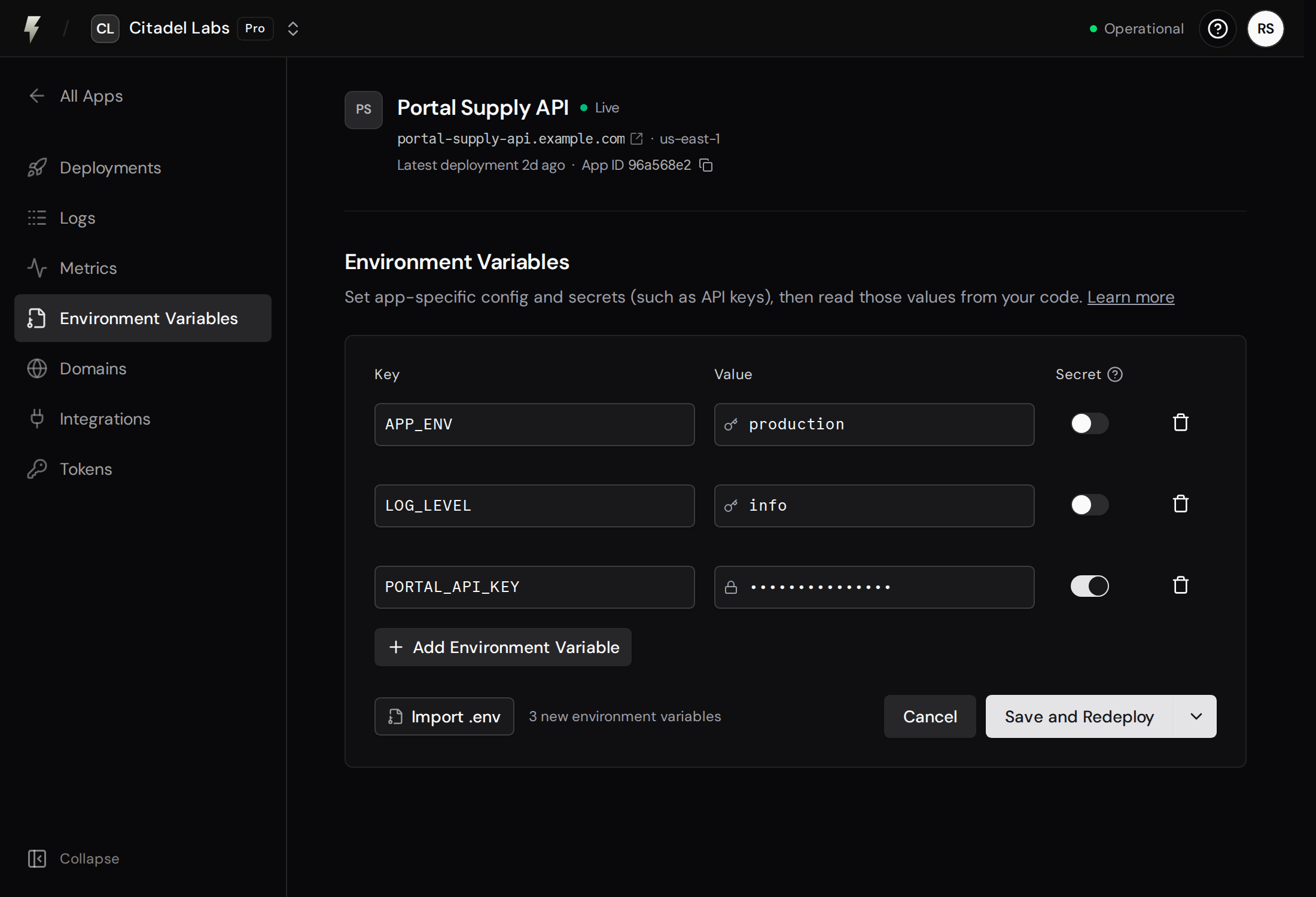Click Add Environment Variable

pos(503,647)
